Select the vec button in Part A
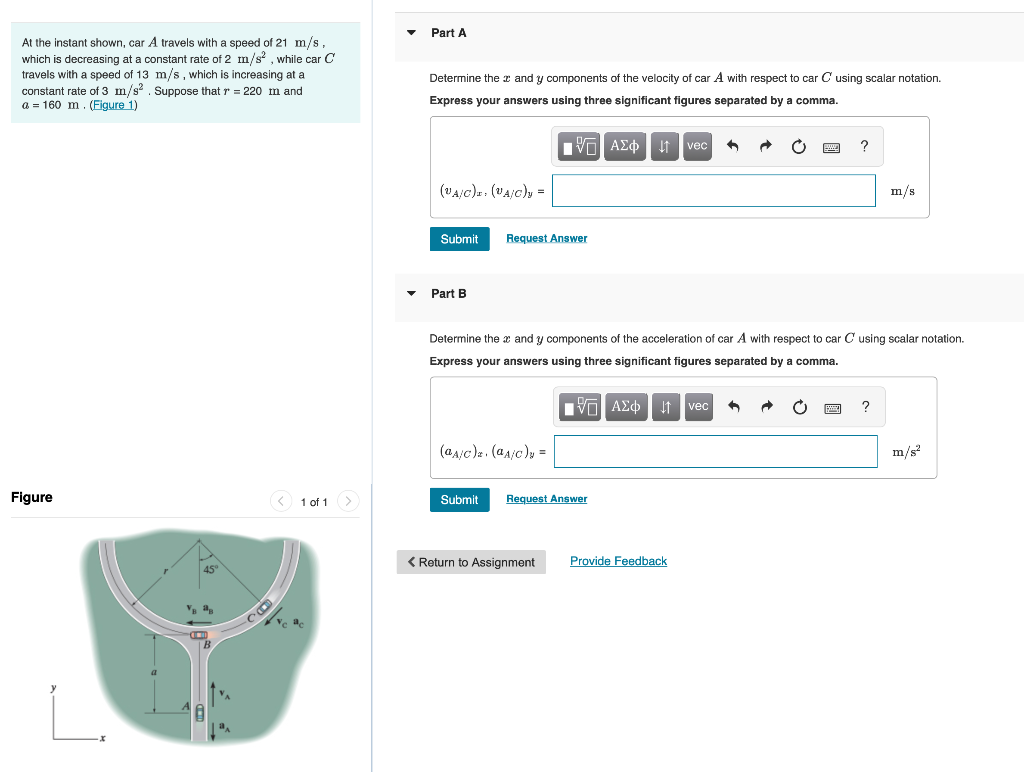The height and width of the screenshot is (772, 1024). pyautogui.click(x=697, y=146)
